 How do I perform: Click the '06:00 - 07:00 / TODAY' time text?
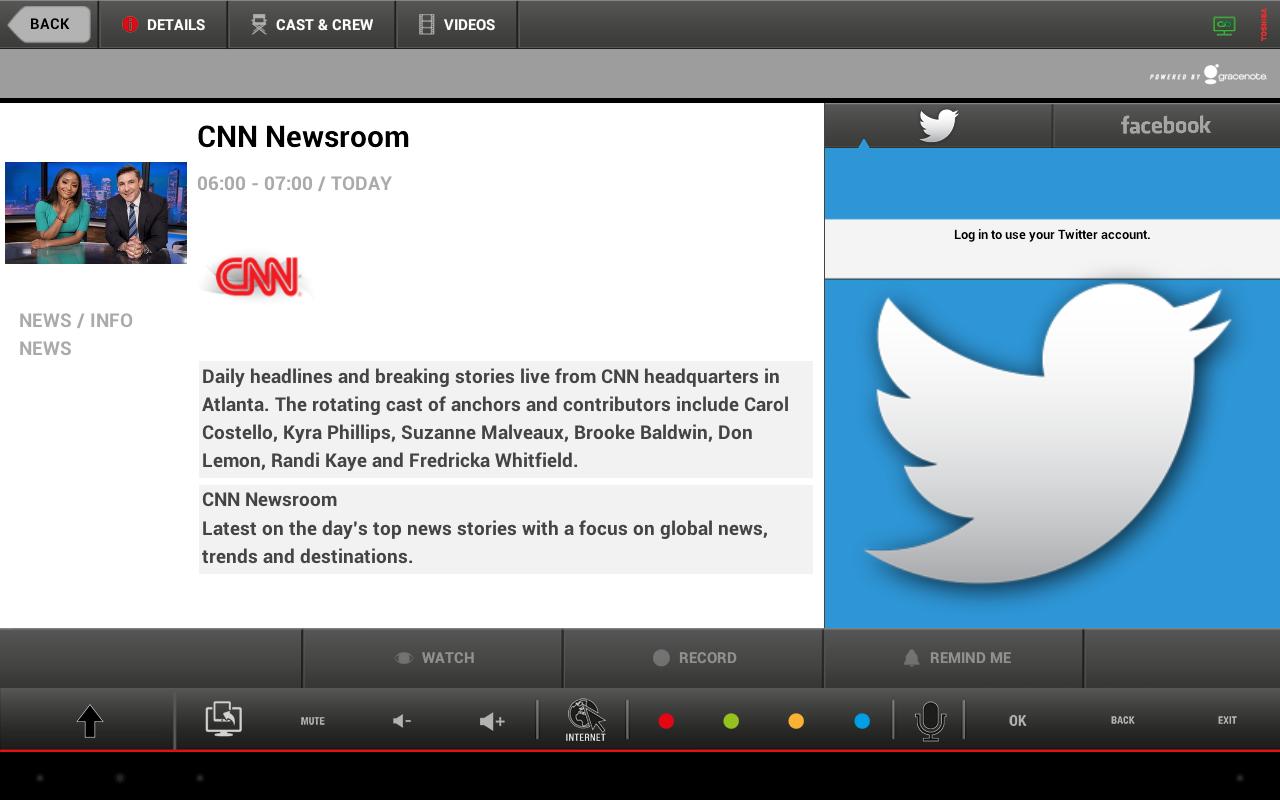(x=294, y=183)
